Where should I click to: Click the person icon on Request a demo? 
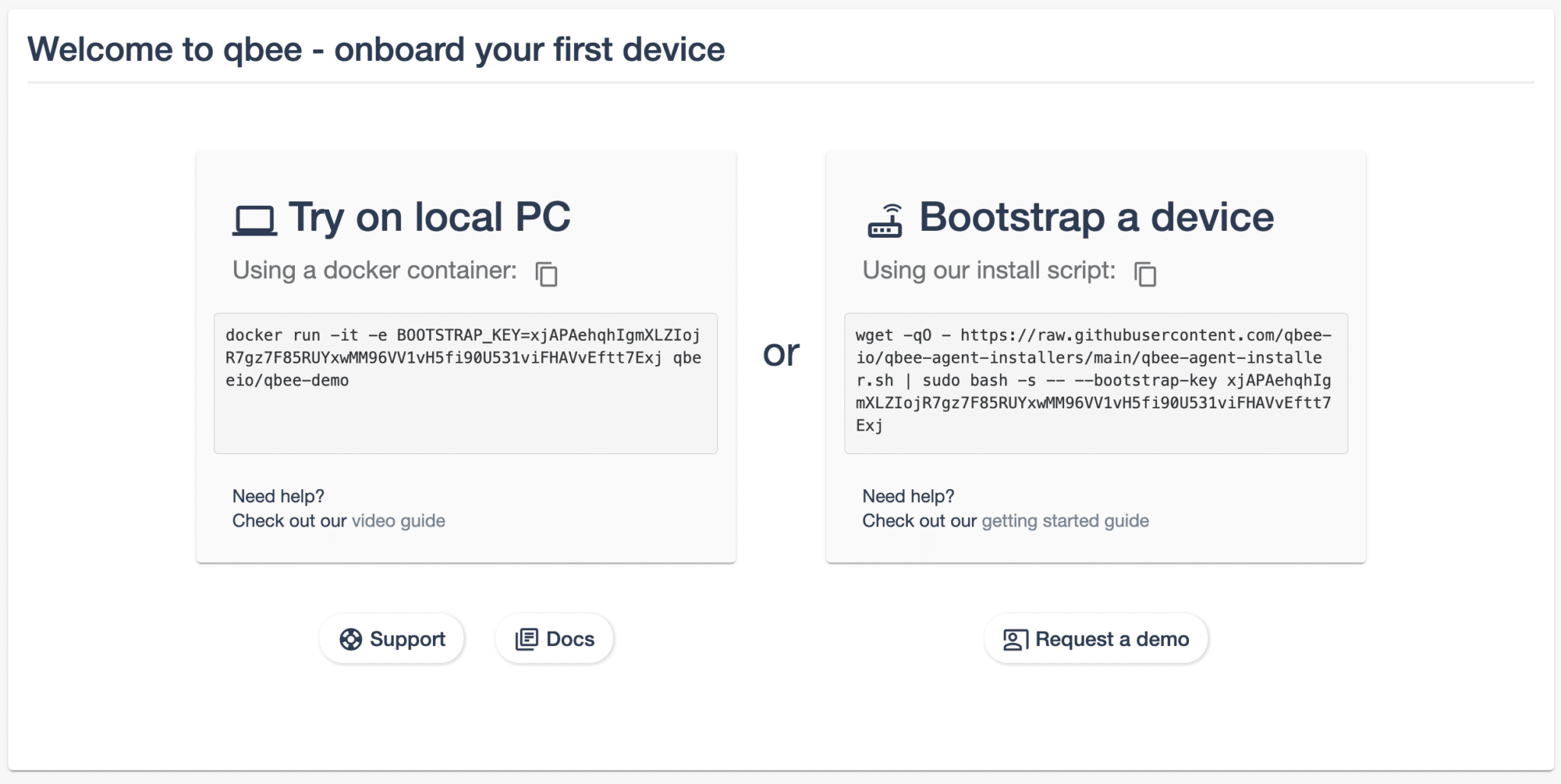tap(1015, 639)
